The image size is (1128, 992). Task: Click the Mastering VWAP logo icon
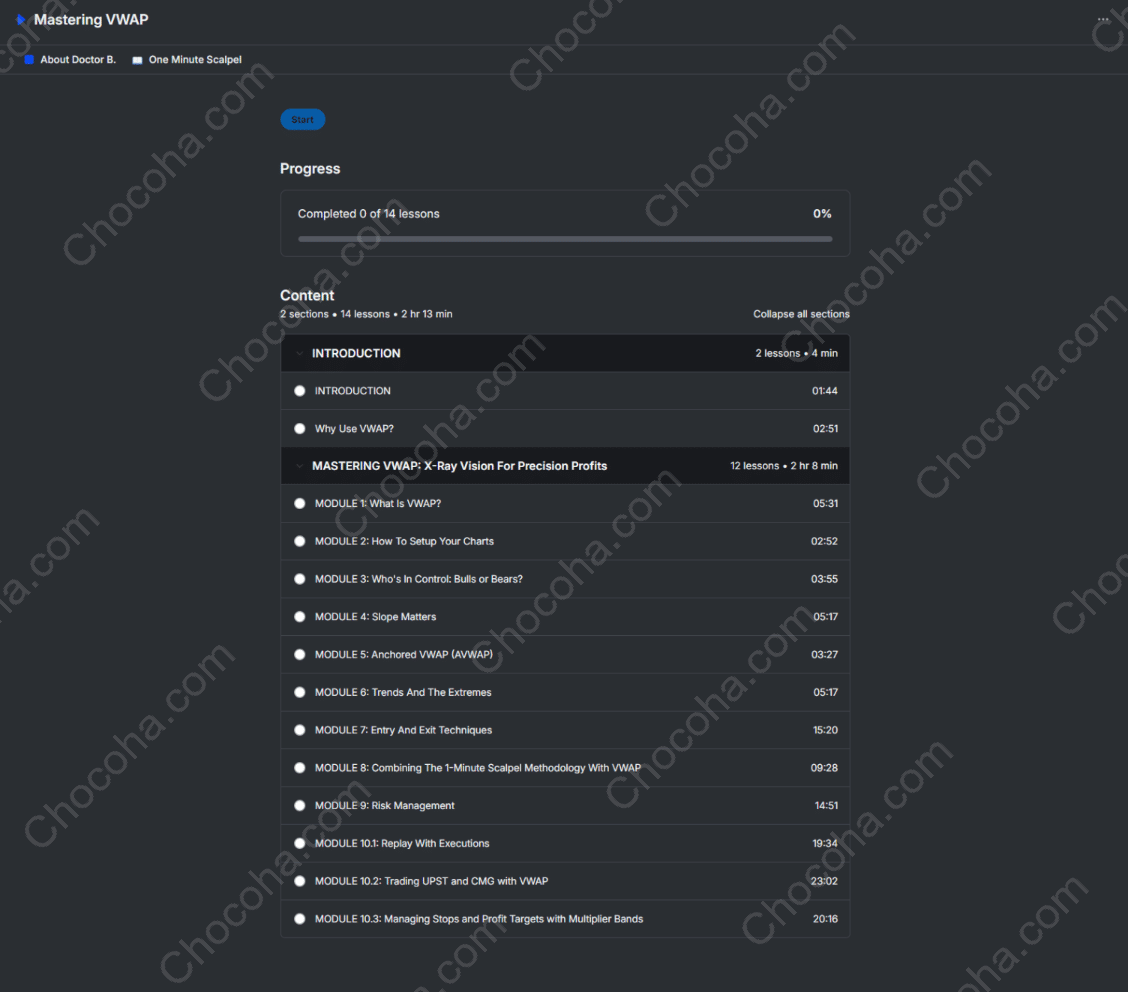click(21, 20)
